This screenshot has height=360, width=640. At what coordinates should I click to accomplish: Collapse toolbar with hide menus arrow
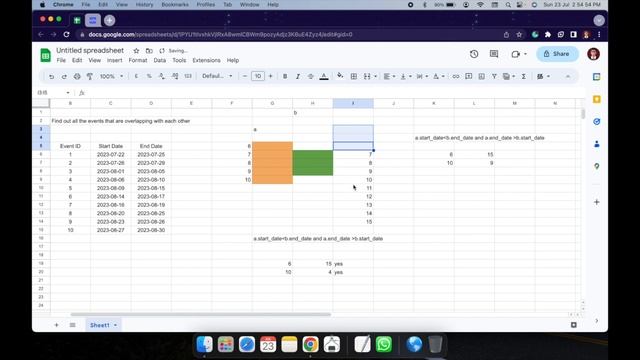click(568, 76)
